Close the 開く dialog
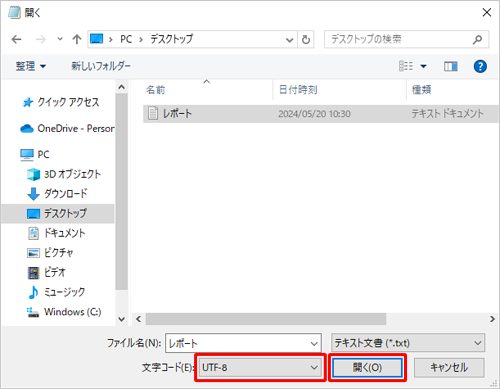The image size is (500, 389). tap(487, 13)
